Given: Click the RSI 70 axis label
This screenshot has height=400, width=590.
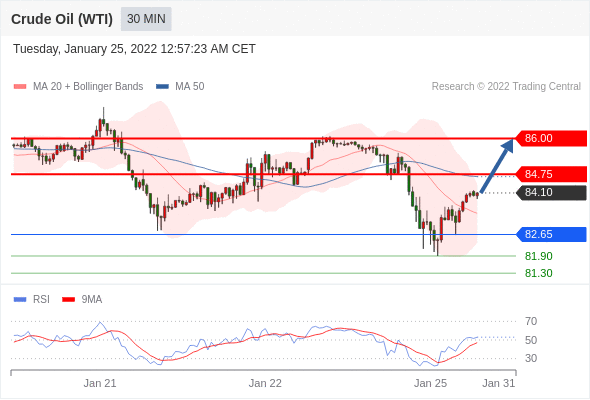Looking at the screenshot, I should [x=531, y=321].
